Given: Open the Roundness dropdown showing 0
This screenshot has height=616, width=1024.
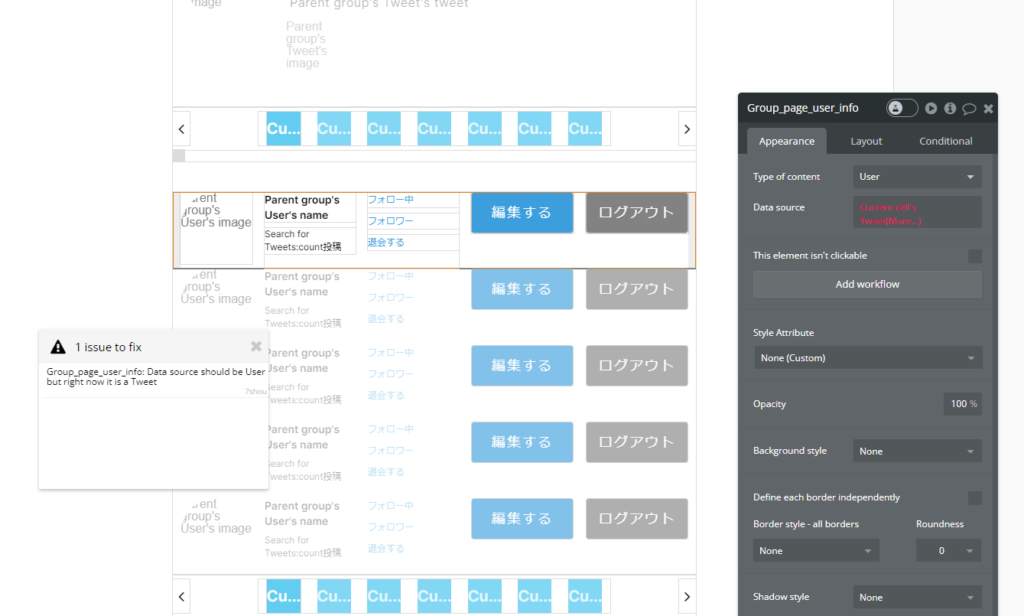Looking at the screenshot, I should pos(948,551).
